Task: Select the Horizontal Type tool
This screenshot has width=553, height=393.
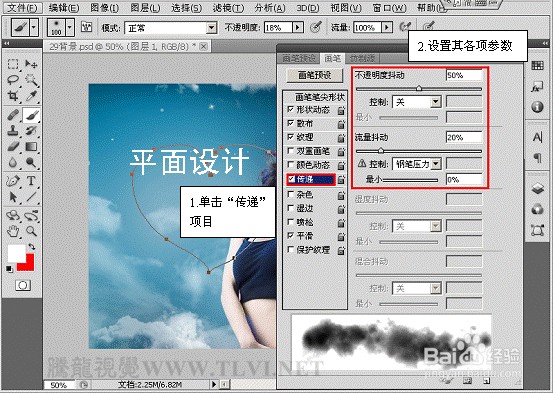Action: [31, 181]
